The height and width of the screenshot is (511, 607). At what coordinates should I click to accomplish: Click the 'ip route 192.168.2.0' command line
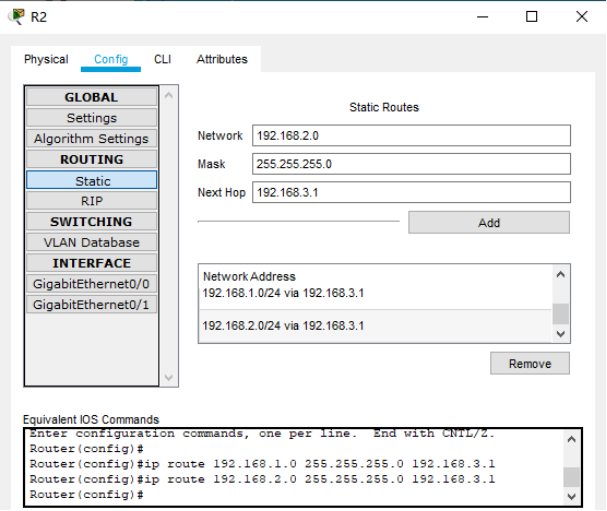point(262,479)
